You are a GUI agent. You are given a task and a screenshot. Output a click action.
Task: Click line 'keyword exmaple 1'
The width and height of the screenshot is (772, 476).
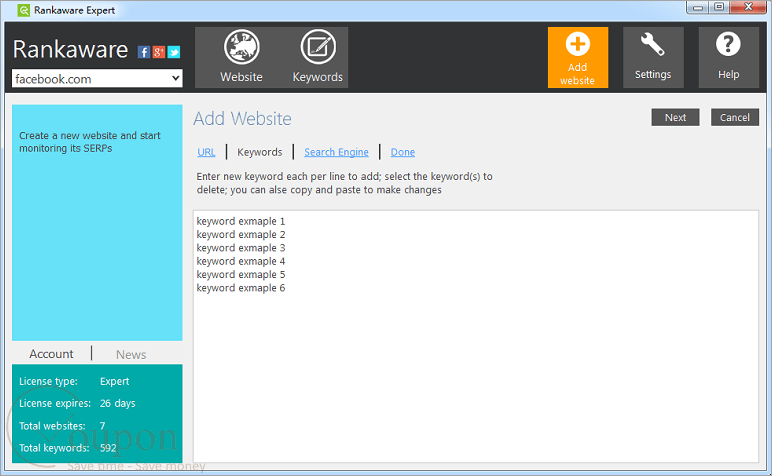point(241,222)
